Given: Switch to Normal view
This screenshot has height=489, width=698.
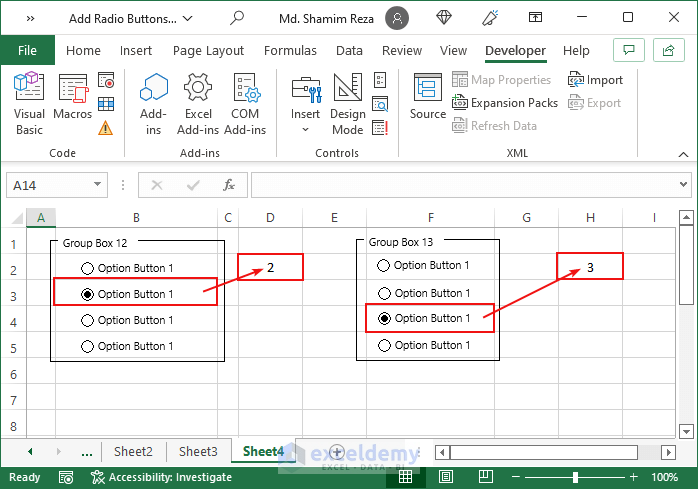Looking at the screenshot, I should 405,477.
